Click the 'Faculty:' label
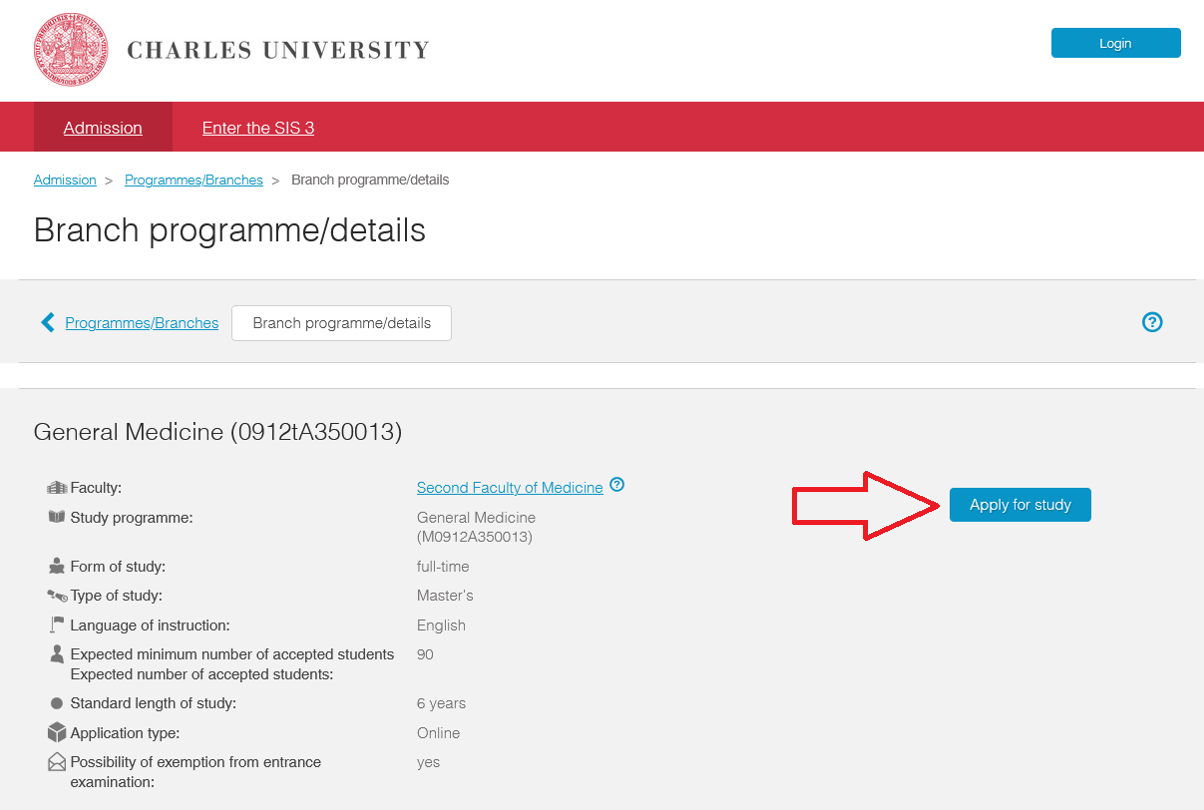This screenshot has width=1204, height=810. click(96, 488)
